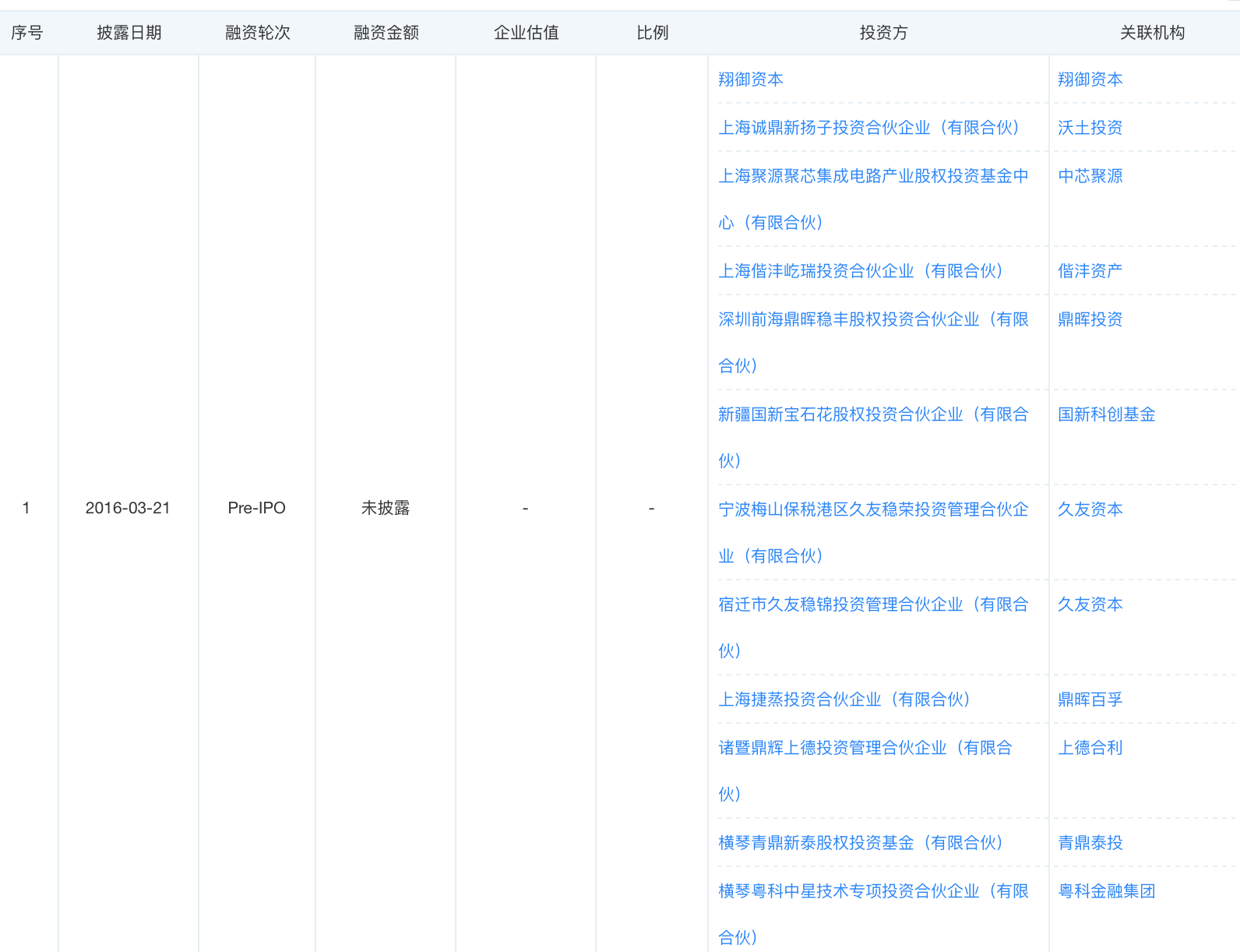Open 诸暨鼎辉上德投资管理 link
1240x952 pixels.
pos(865,771)
